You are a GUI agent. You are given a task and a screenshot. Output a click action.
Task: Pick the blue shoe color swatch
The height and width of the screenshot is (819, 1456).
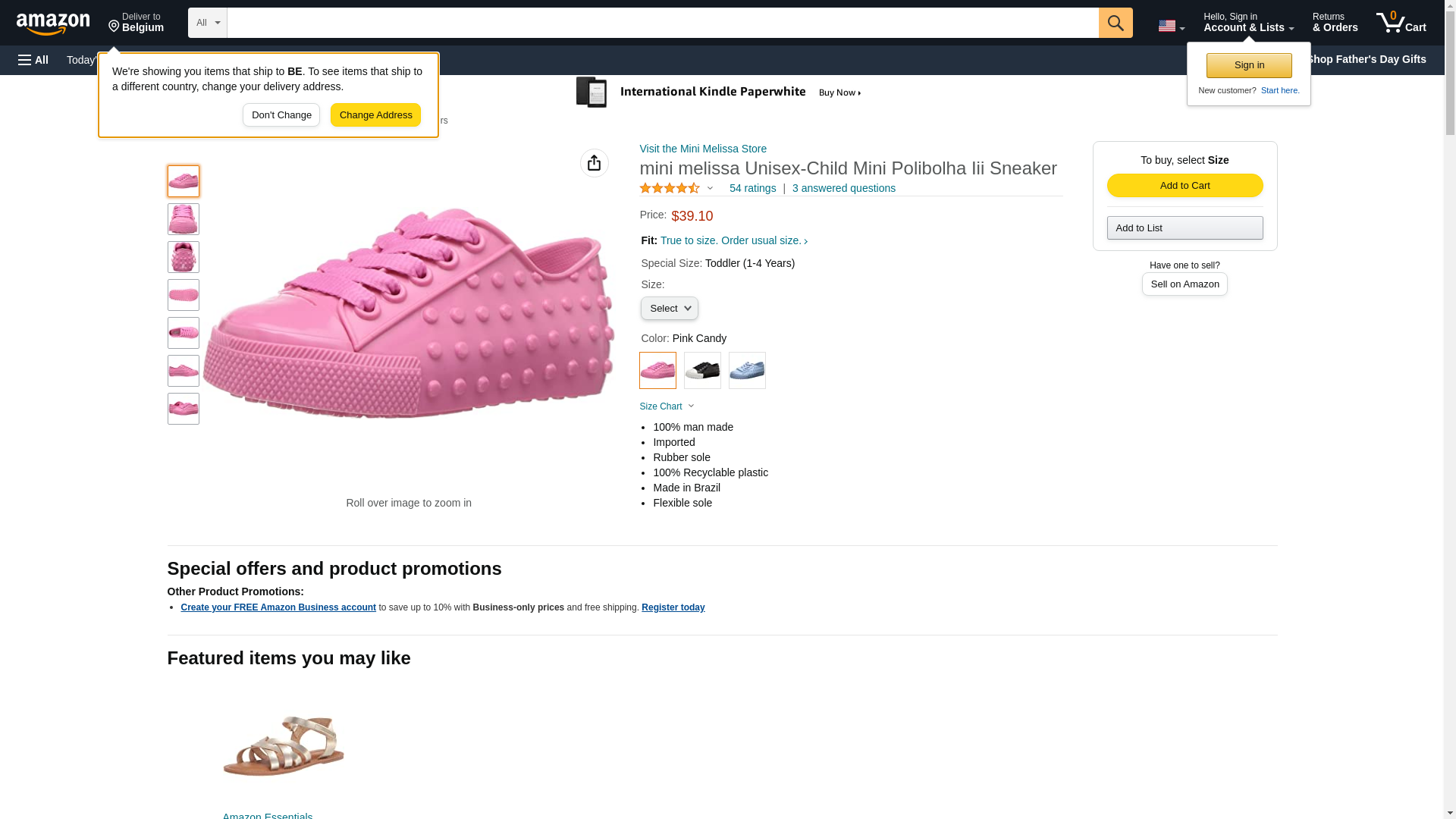[x=747, y=371]
